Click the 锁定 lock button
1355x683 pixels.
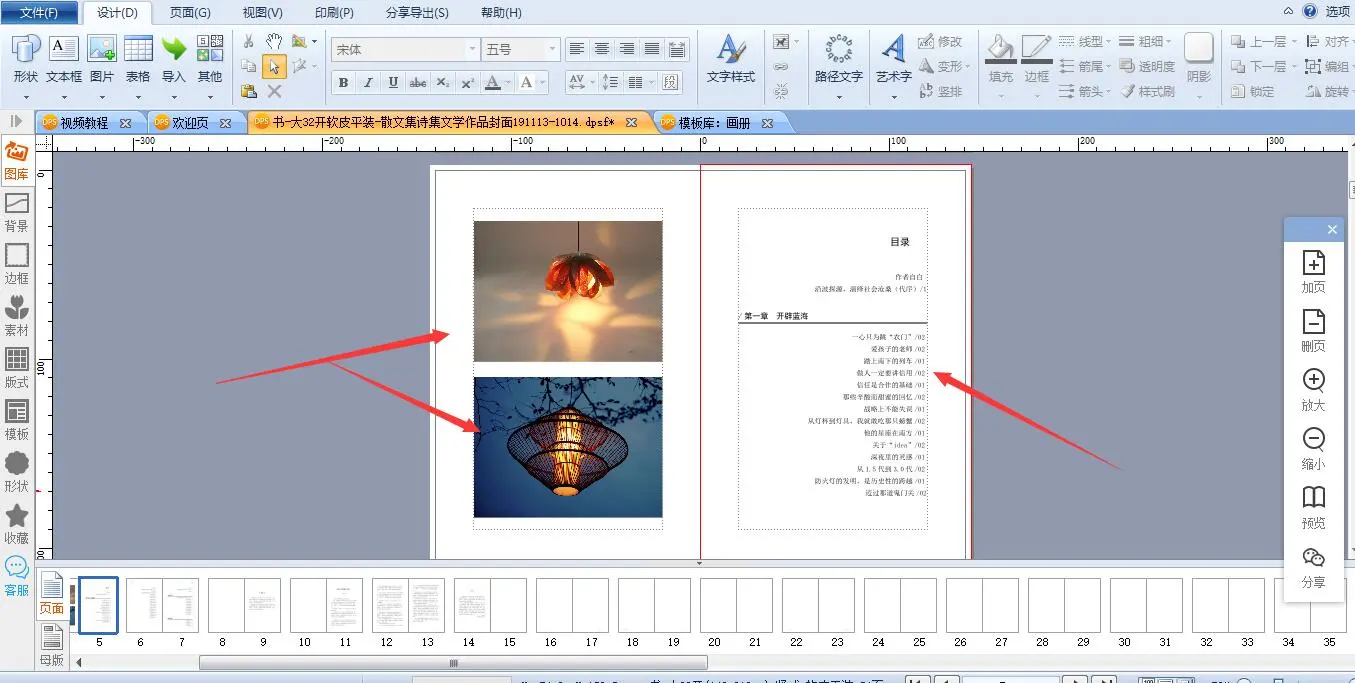pyautogui.click(x=1253, y=91)
